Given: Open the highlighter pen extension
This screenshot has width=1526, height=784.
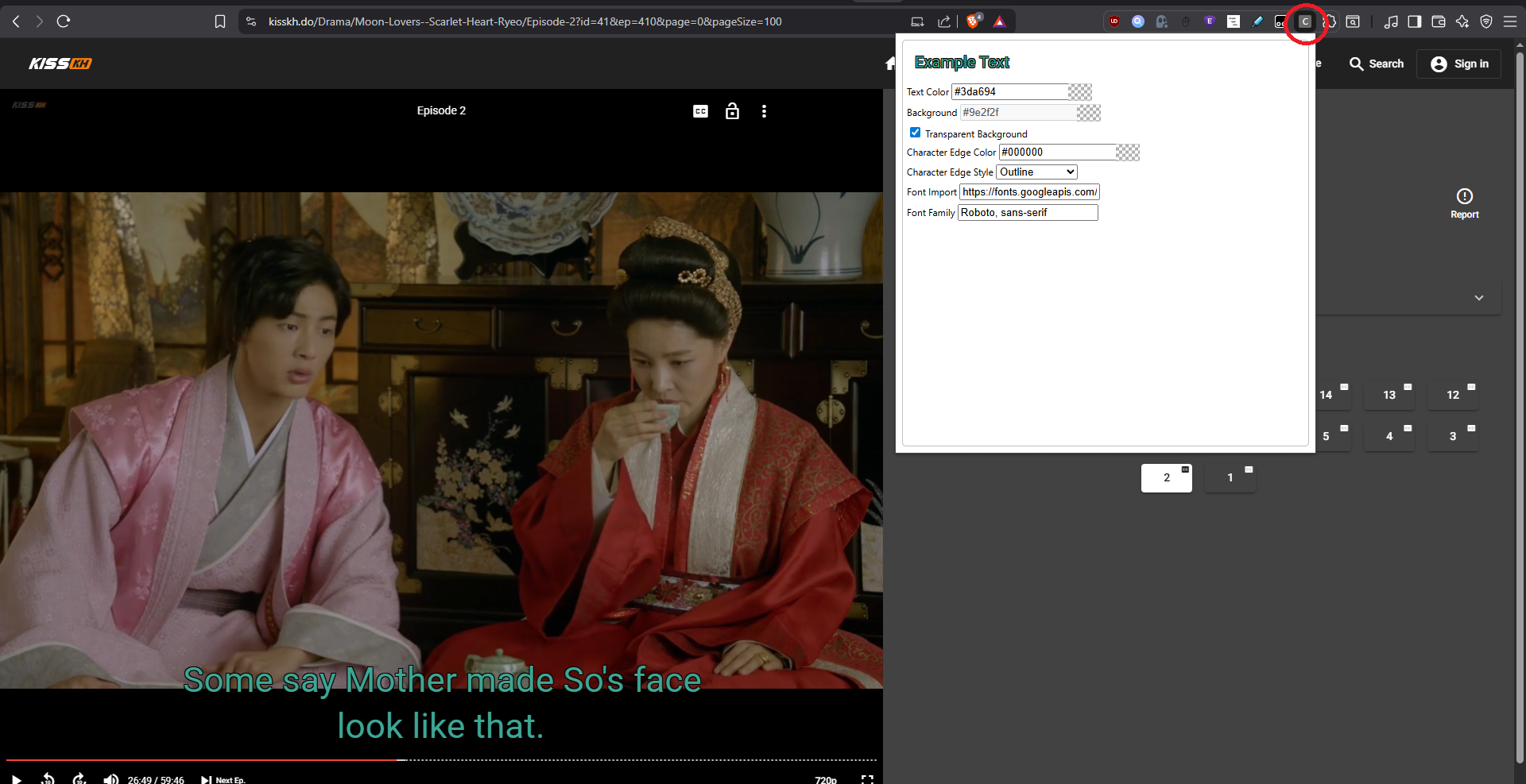Looking at the screenshot, I should (x=1257, y=21).
